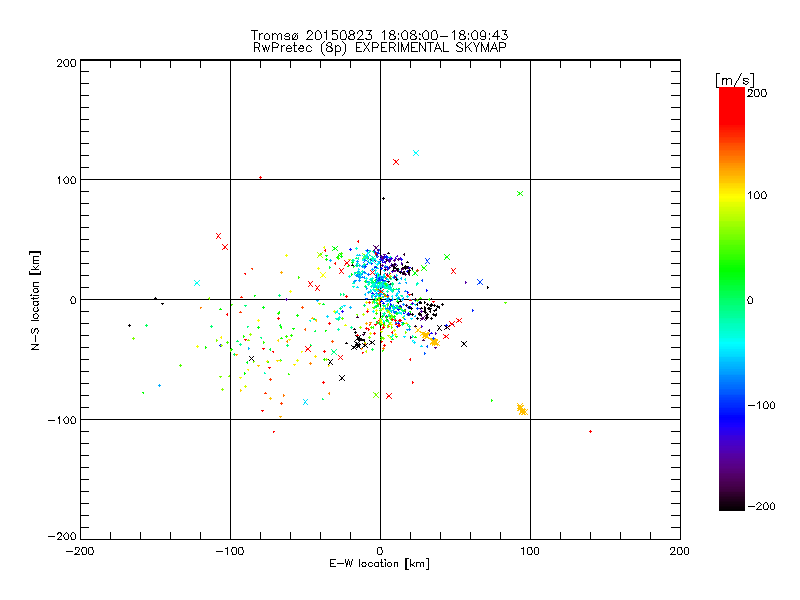Click the red dot at upper left
Screen dimensions: 800x600
coord(260,177)
